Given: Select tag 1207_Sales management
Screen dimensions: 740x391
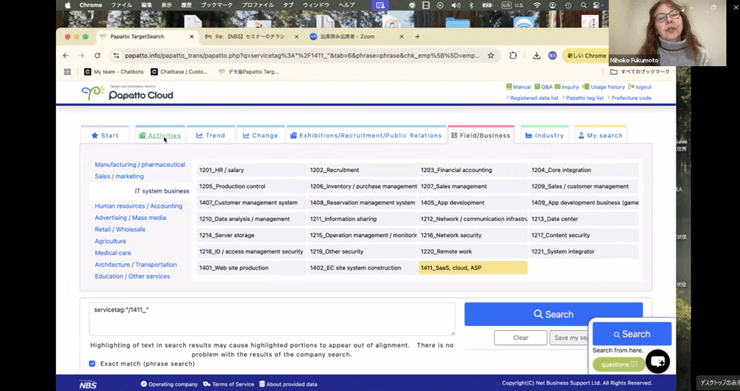Looking at the screenshot, I should pos(473,187).
